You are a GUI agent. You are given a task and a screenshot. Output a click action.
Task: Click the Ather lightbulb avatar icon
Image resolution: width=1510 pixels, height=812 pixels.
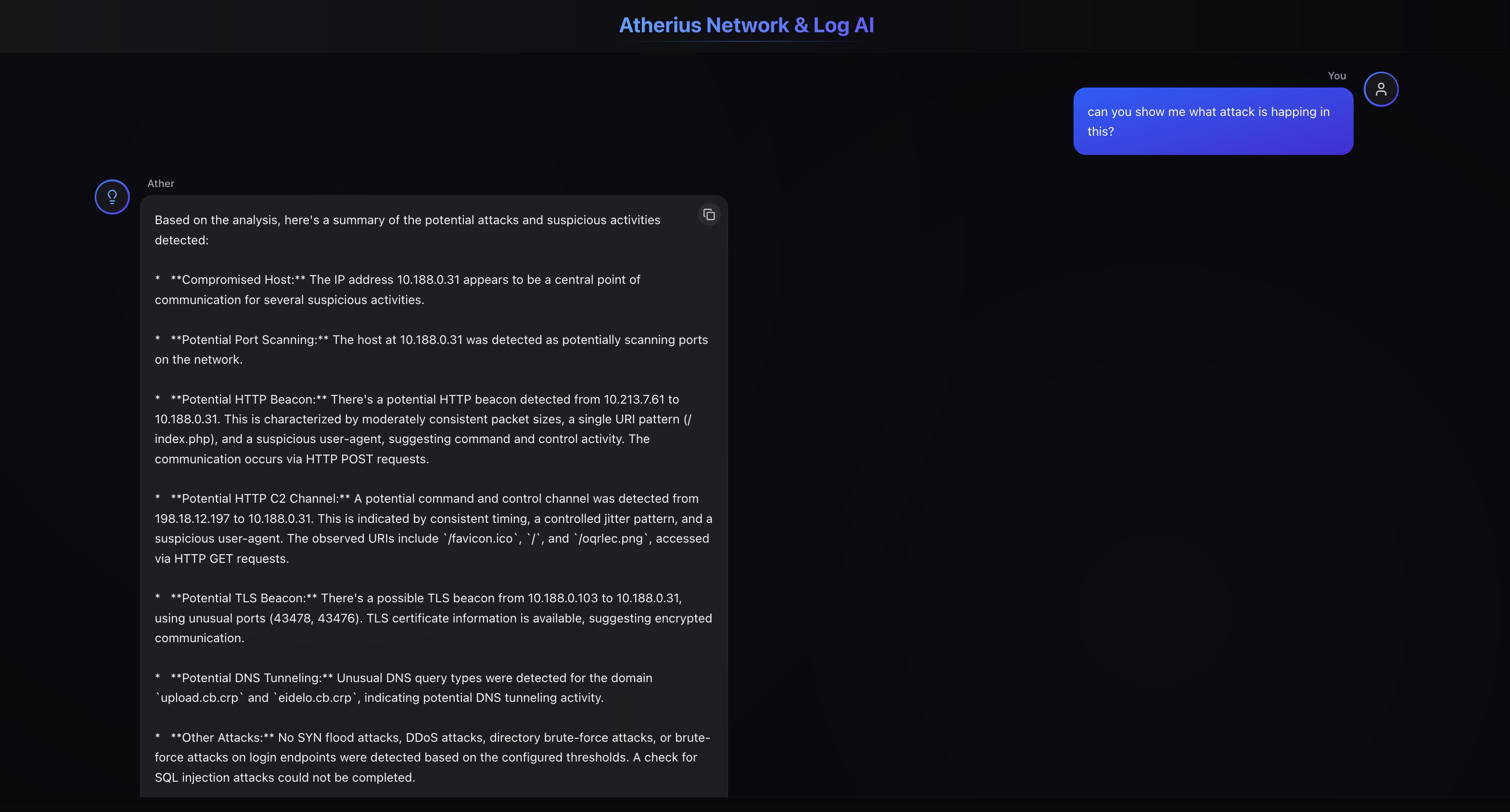(112, 197)
